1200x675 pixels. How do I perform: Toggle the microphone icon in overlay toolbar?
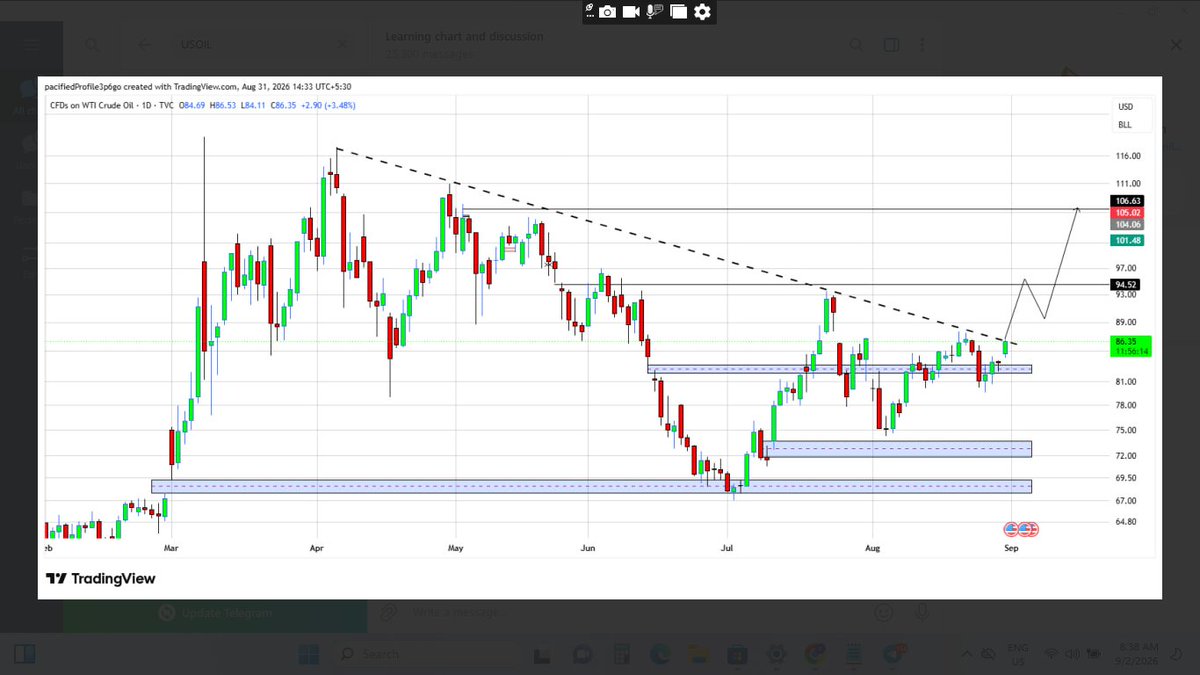click(654, 11)
